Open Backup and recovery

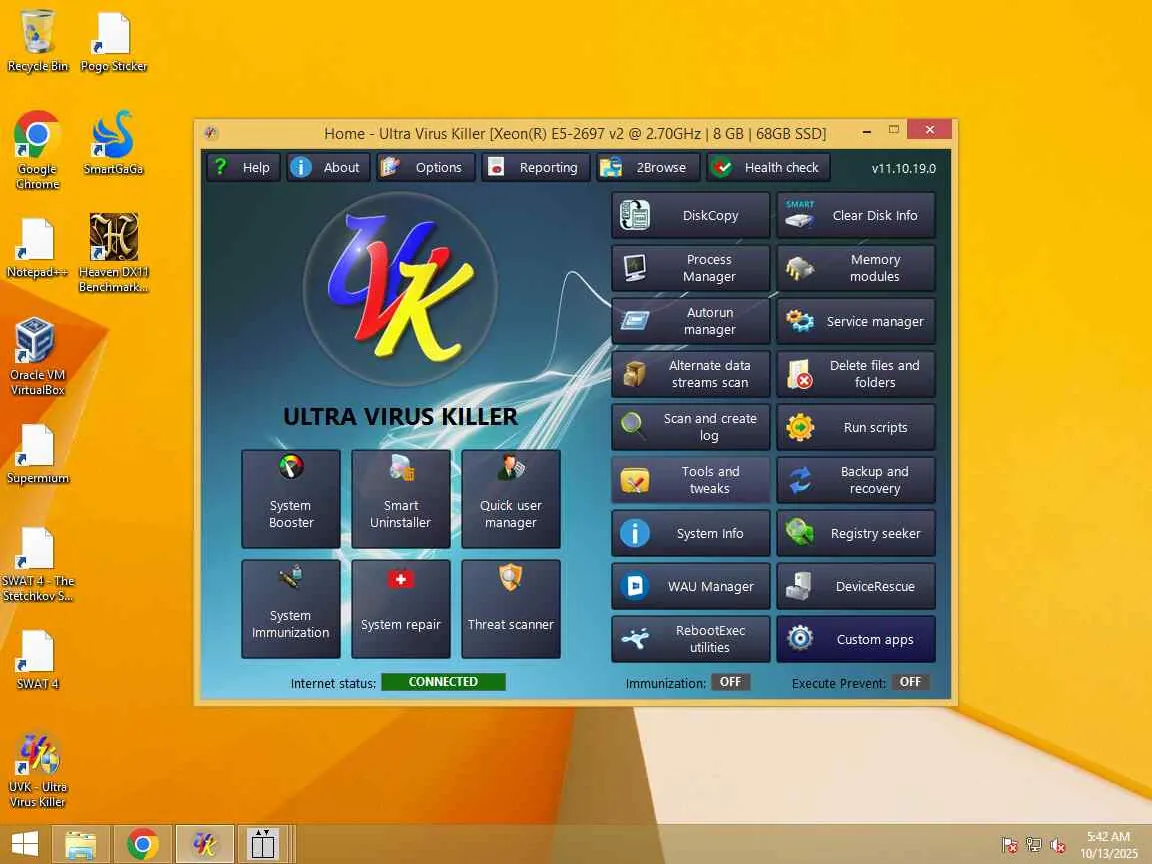[x=856, y=480]
